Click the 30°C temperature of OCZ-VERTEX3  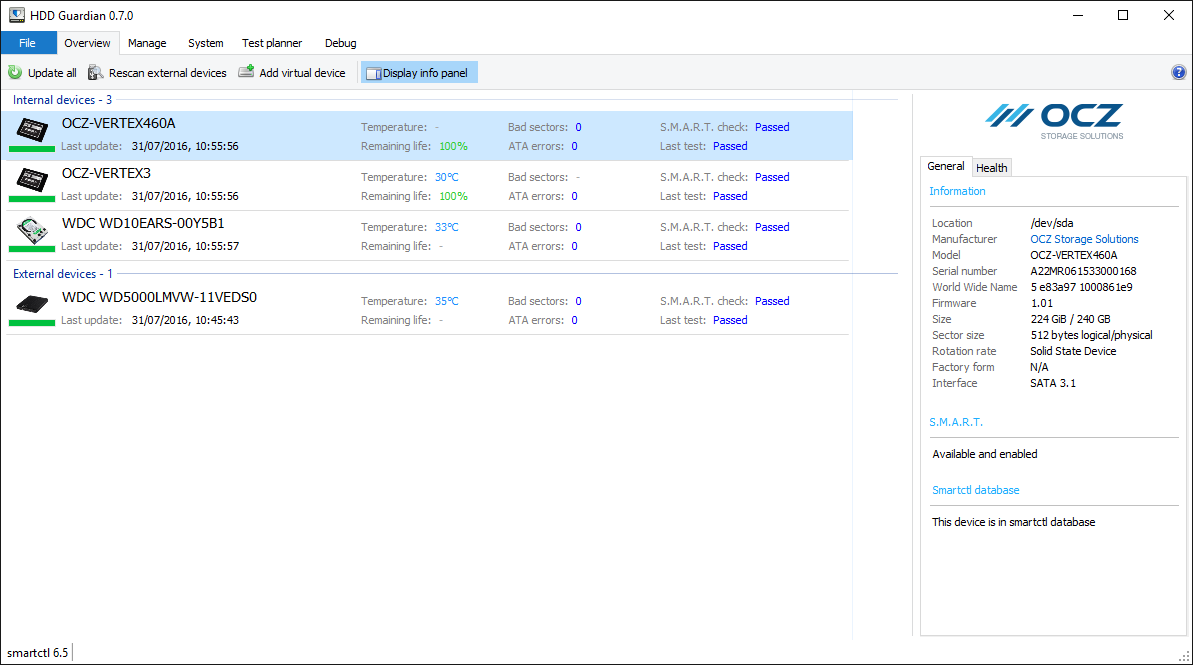pos(447,177)
